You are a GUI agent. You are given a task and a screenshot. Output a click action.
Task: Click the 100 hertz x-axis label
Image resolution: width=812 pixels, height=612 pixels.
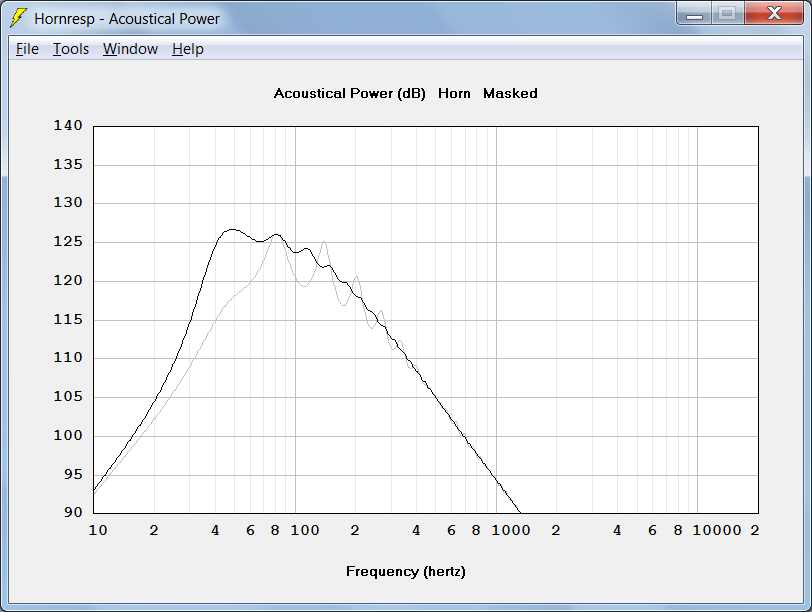[304, 530]
